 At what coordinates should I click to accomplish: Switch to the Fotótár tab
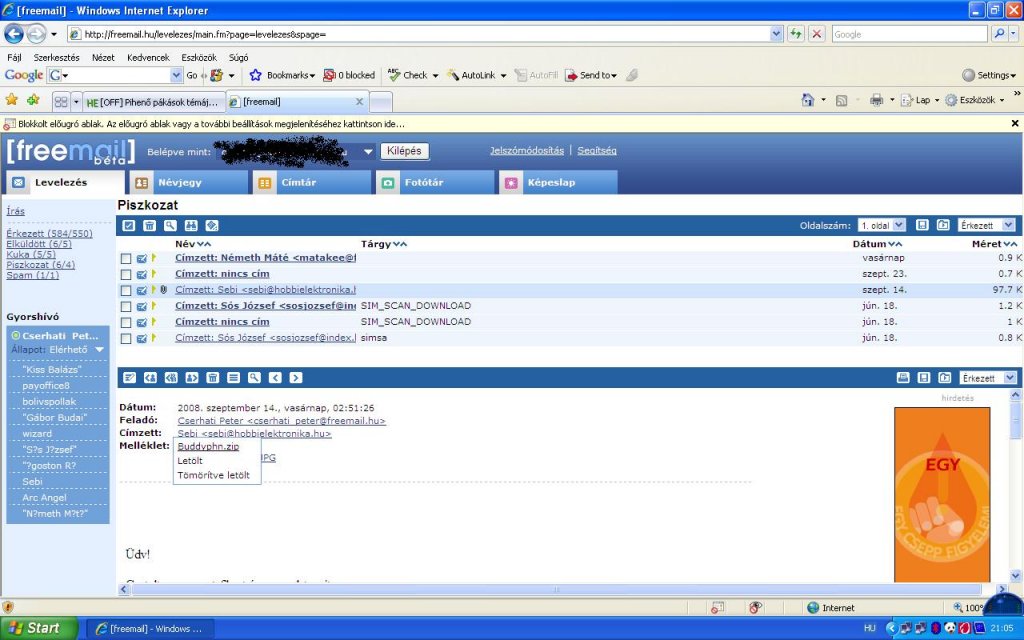[x=435, y=182]
